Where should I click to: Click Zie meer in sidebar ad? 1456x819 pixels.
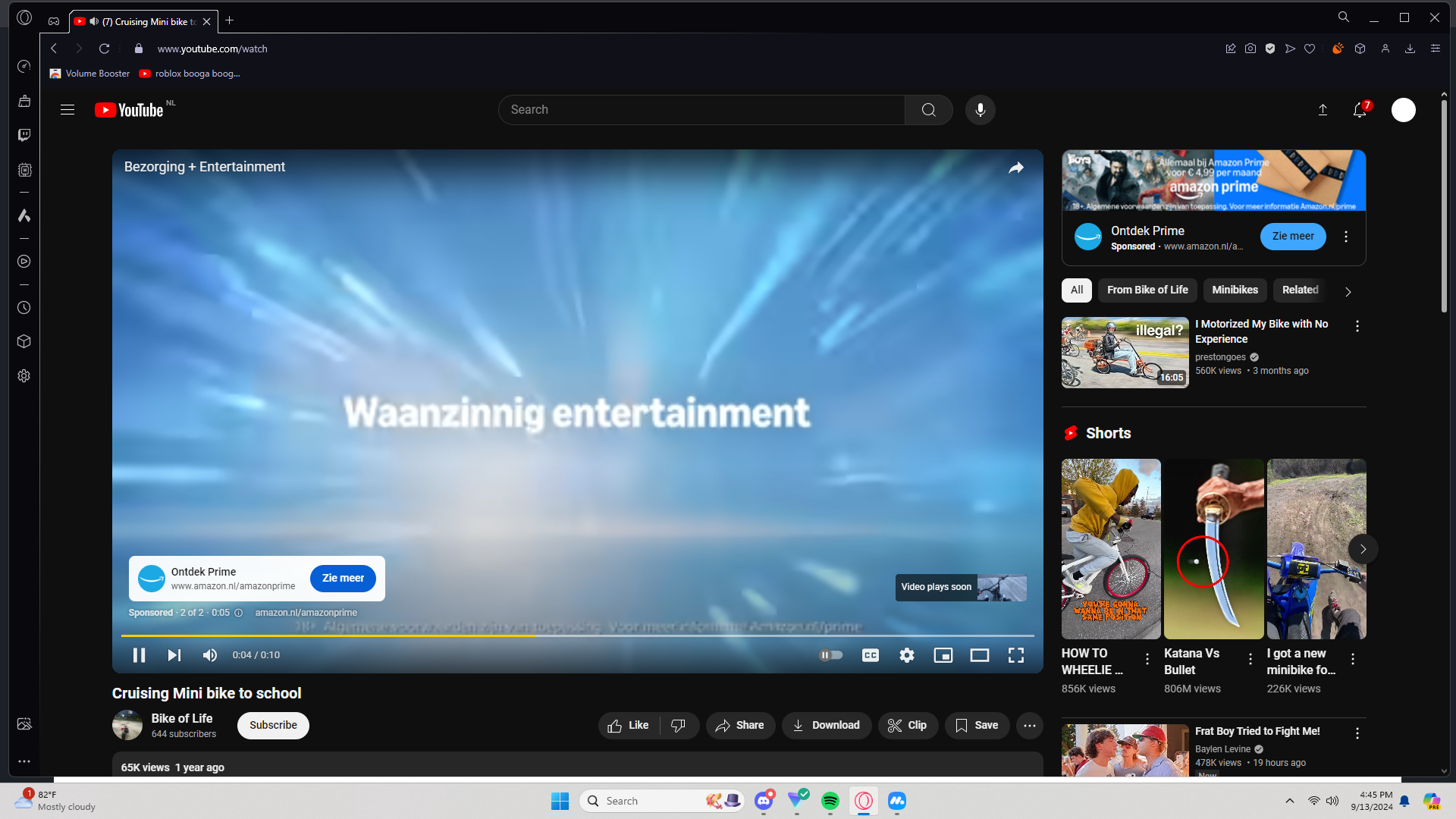(x=1293, y=237)
